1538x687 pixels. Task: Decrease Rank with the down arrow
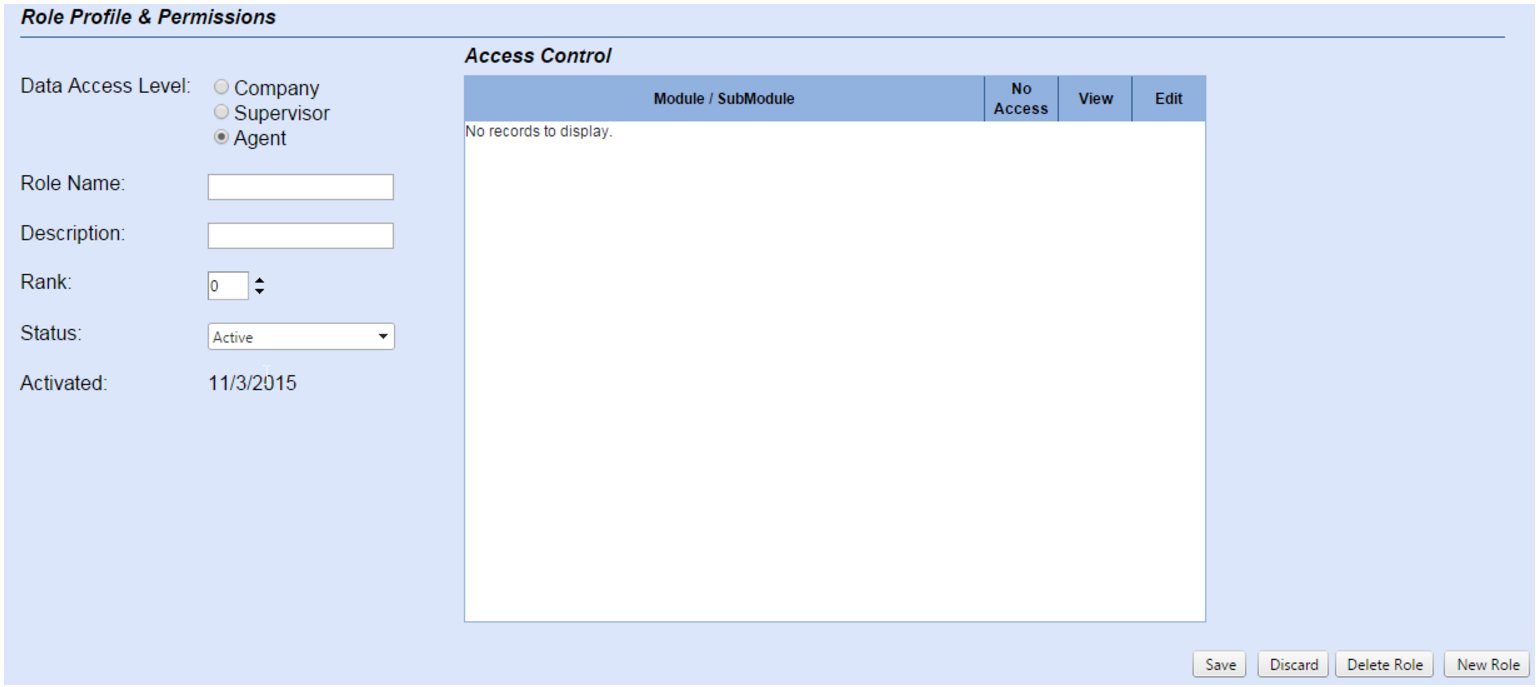coord(260,291)
